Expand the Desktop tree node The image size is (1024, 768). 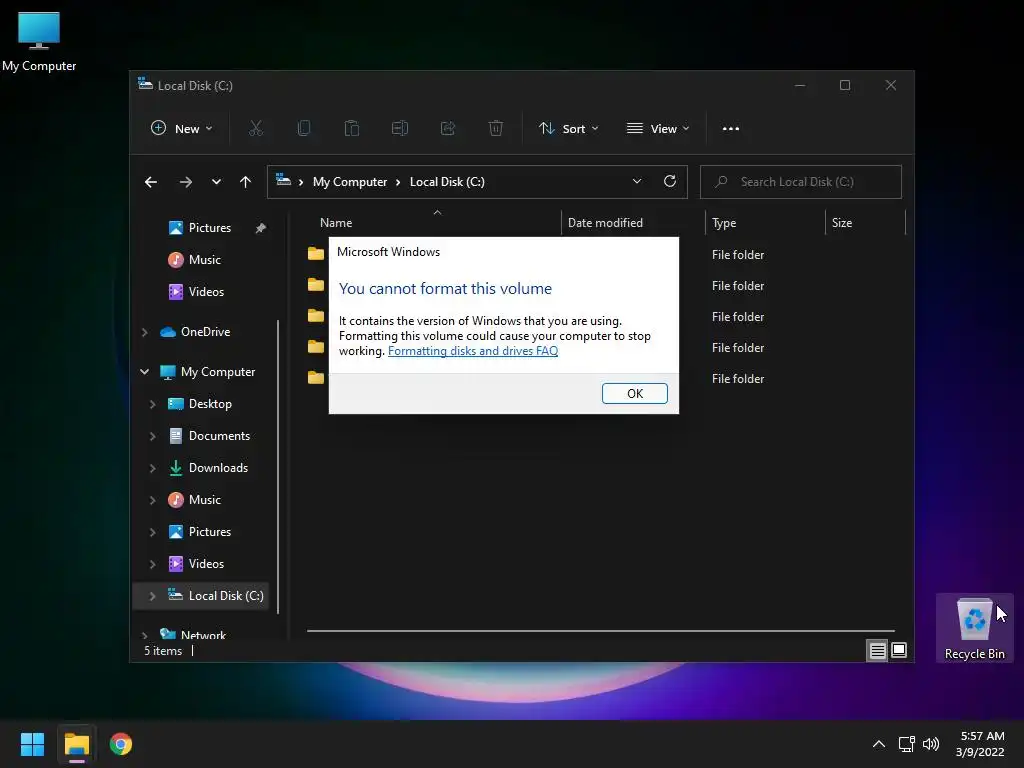coord(152,404)
